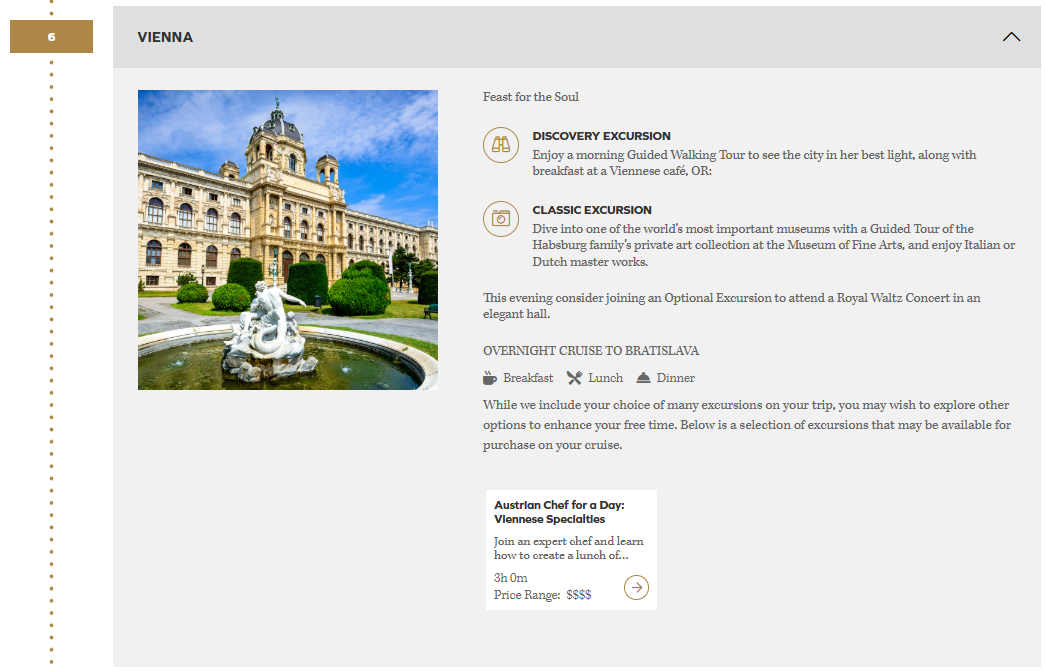Click the Price Range $$$$ text
The image size is (1045, 671).
click(x=543, y=595)
